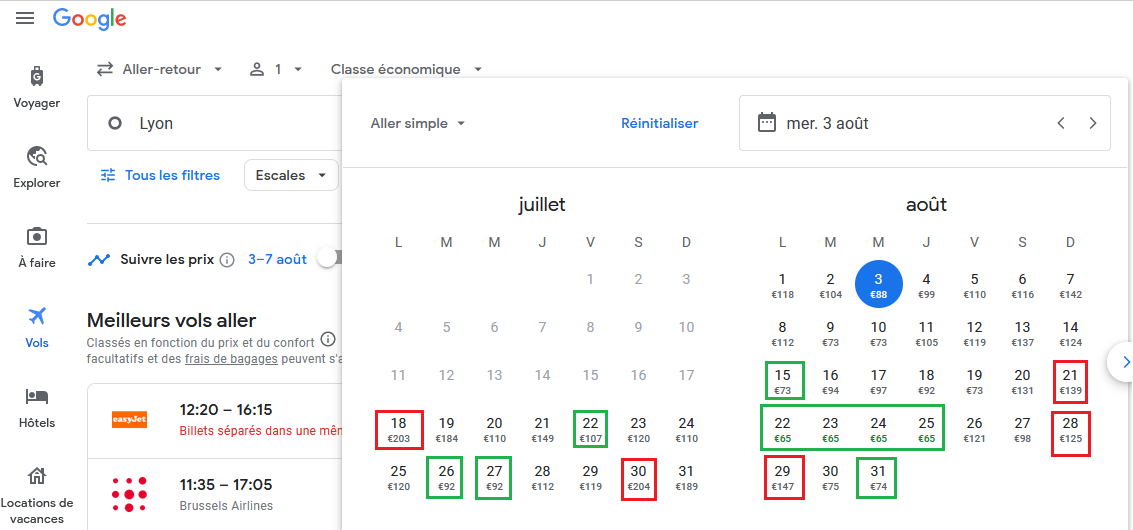Open Tous les filtres
This screenshot has height=530, width=1133.
[x=160, y=175]
